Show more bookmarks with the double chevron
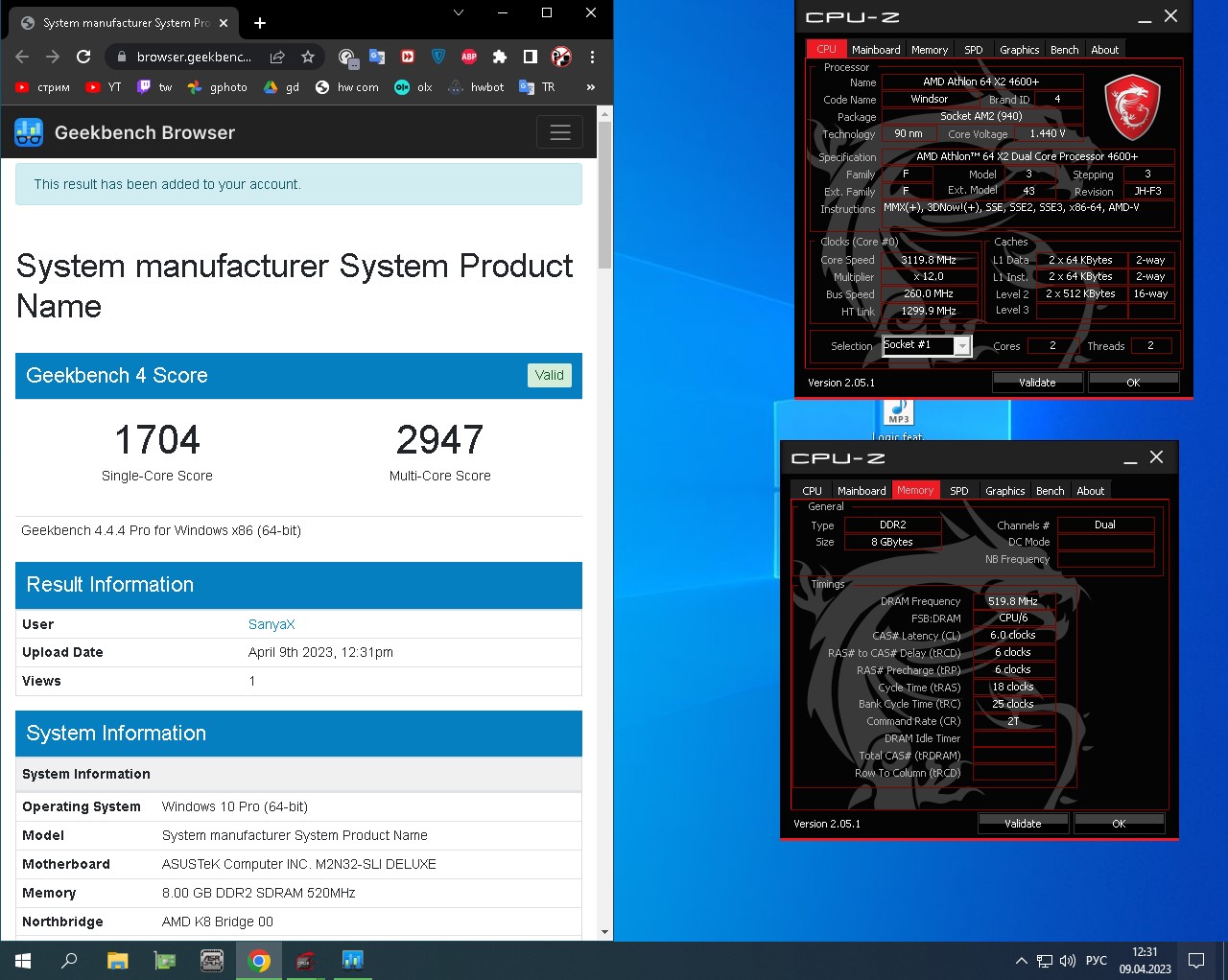The height and width of the screenshot is (980, 1228). [590, 87]
